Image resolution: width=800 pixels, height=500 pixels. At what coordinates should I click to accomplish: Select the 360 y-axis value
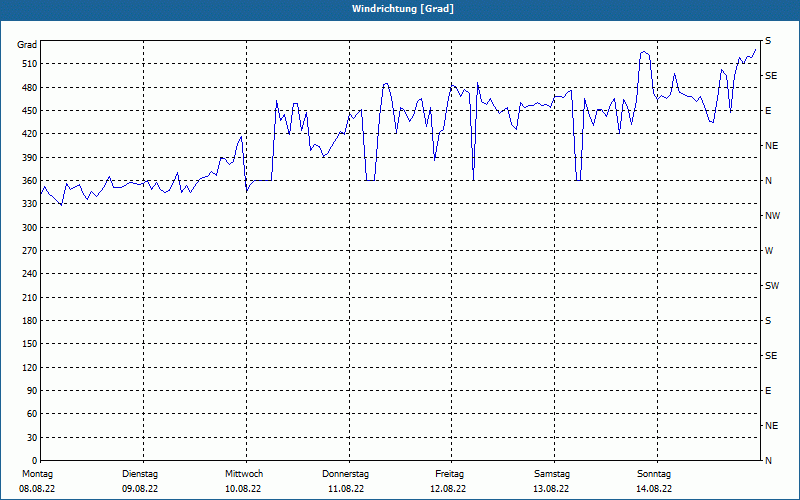click(x=29, y=181)
